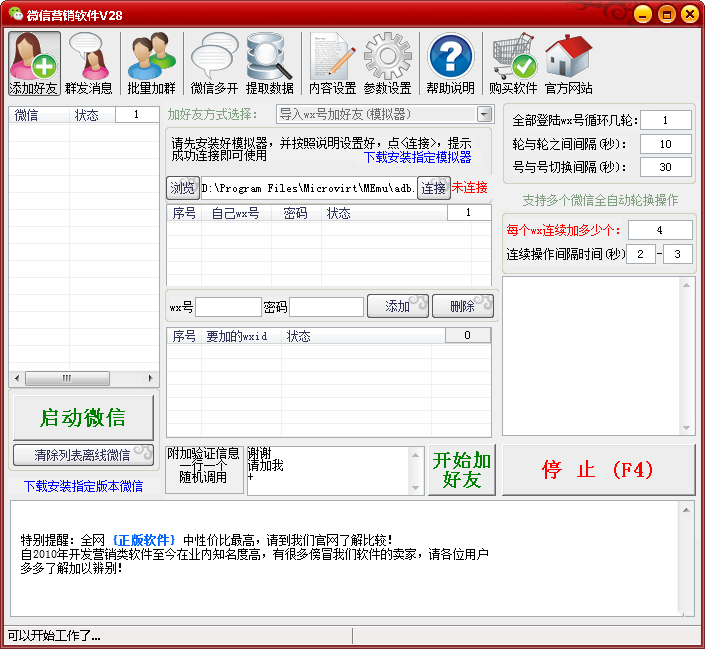Screen dimensions: 705x649
Task: Click the WeChat logo in title bar
Action: [x=15, y=14]
